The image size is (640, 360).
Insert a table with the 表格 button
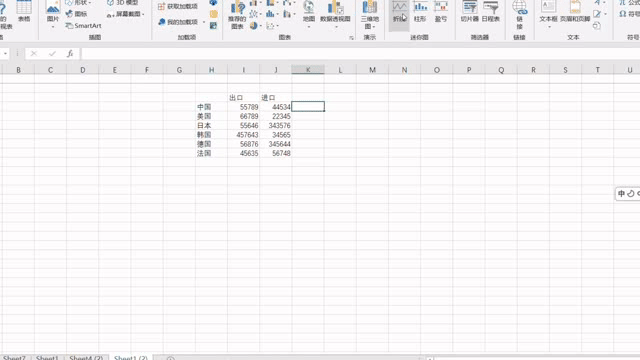pyautogui.click(x=24, y=11)
